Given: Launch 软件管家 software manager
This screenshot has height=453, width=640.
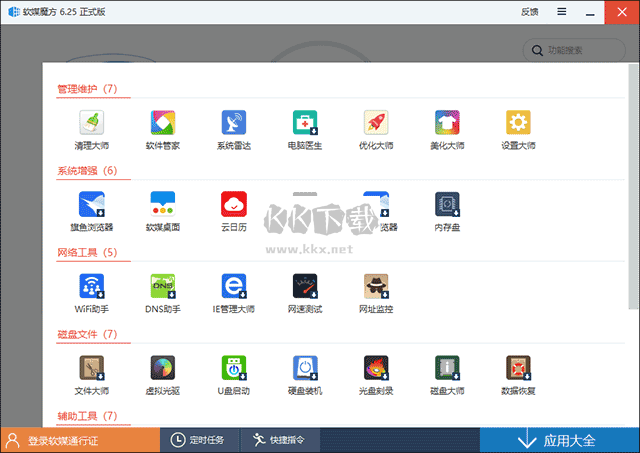Looking at the screenshot, I should point(163,122).
